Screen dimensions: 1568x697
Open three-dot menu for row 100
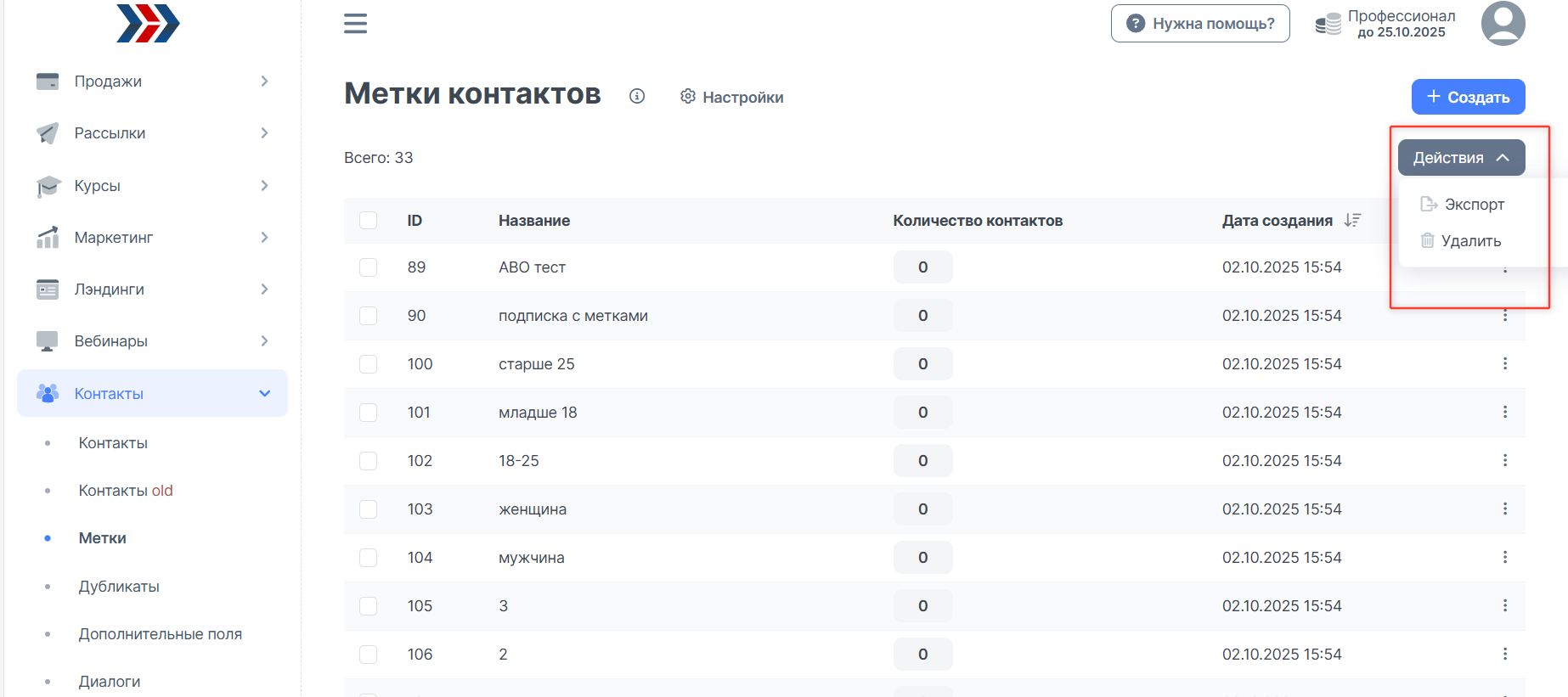[x=1504, y=364]
